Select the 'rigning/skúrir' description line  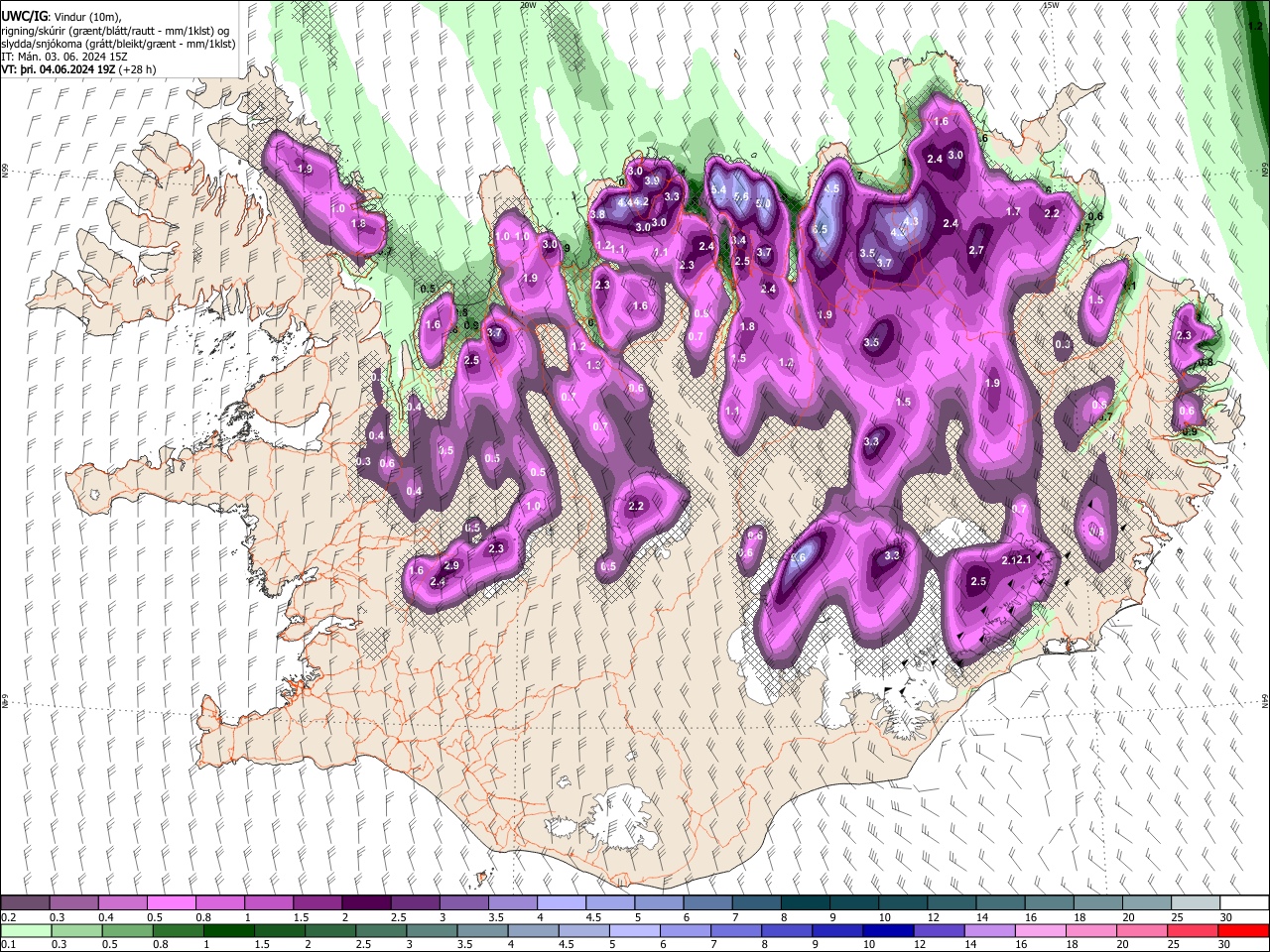click(x=115, y=31)
